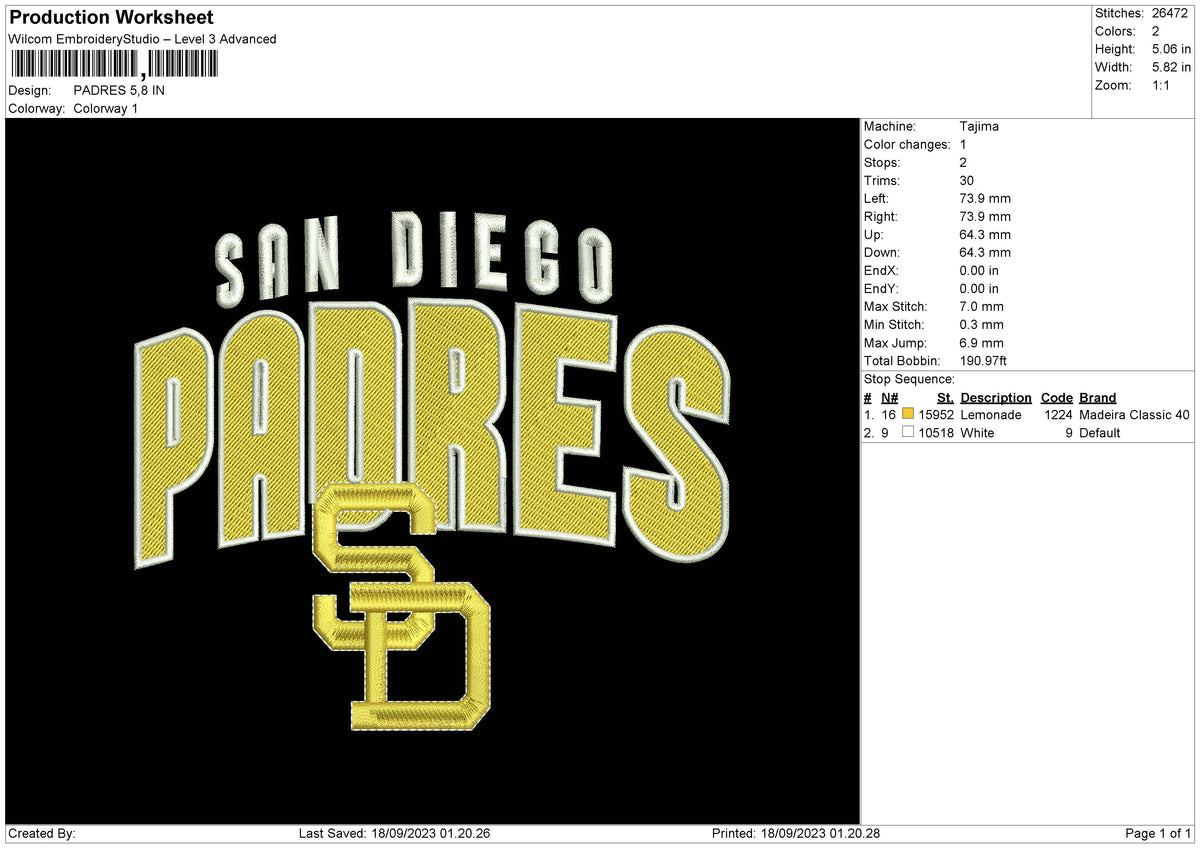Click the Colors value 2

click(1156, 31)
